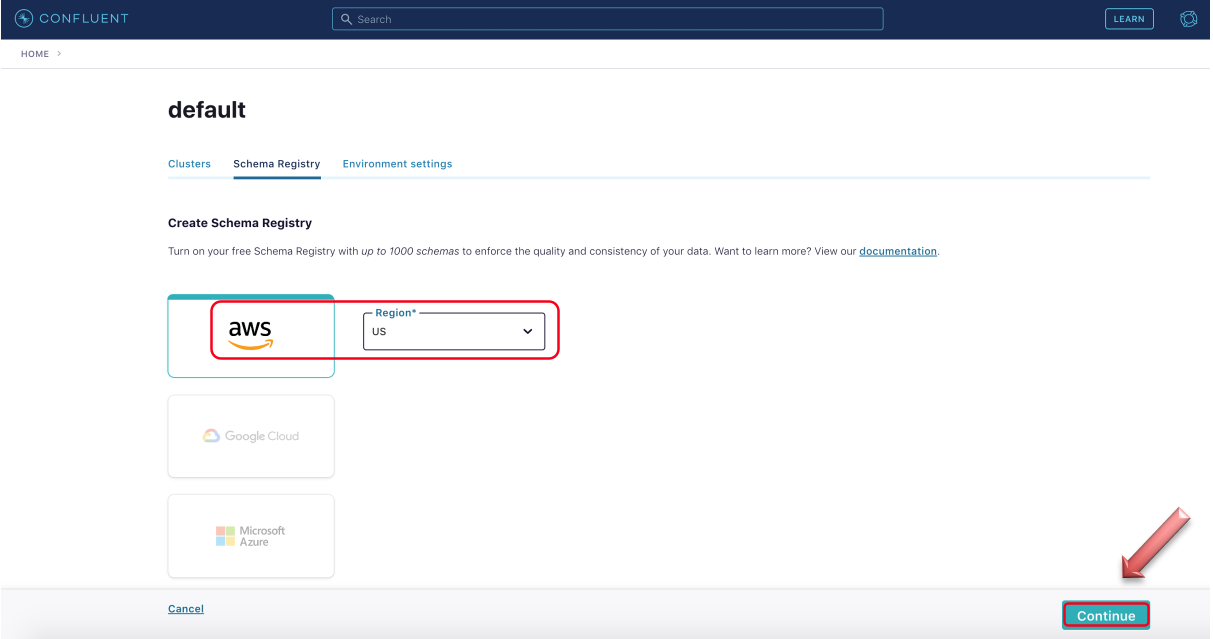Click the Confluent logo icon
Screen dimensions: 1213x639
click(x=24, y=19)
